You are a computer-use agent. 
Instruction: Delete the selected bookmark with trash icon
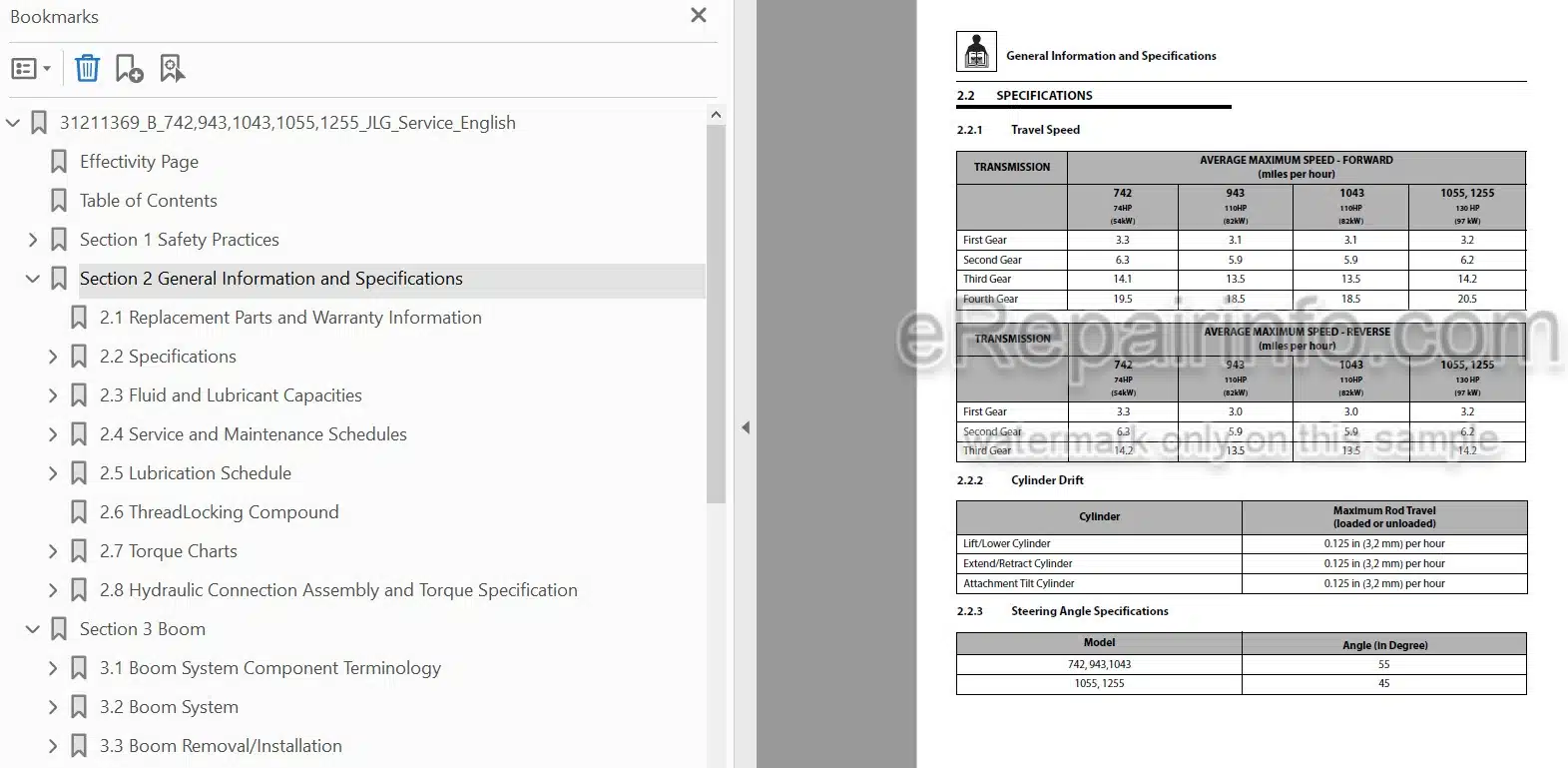pyautogui.click(x=88, y=68)
